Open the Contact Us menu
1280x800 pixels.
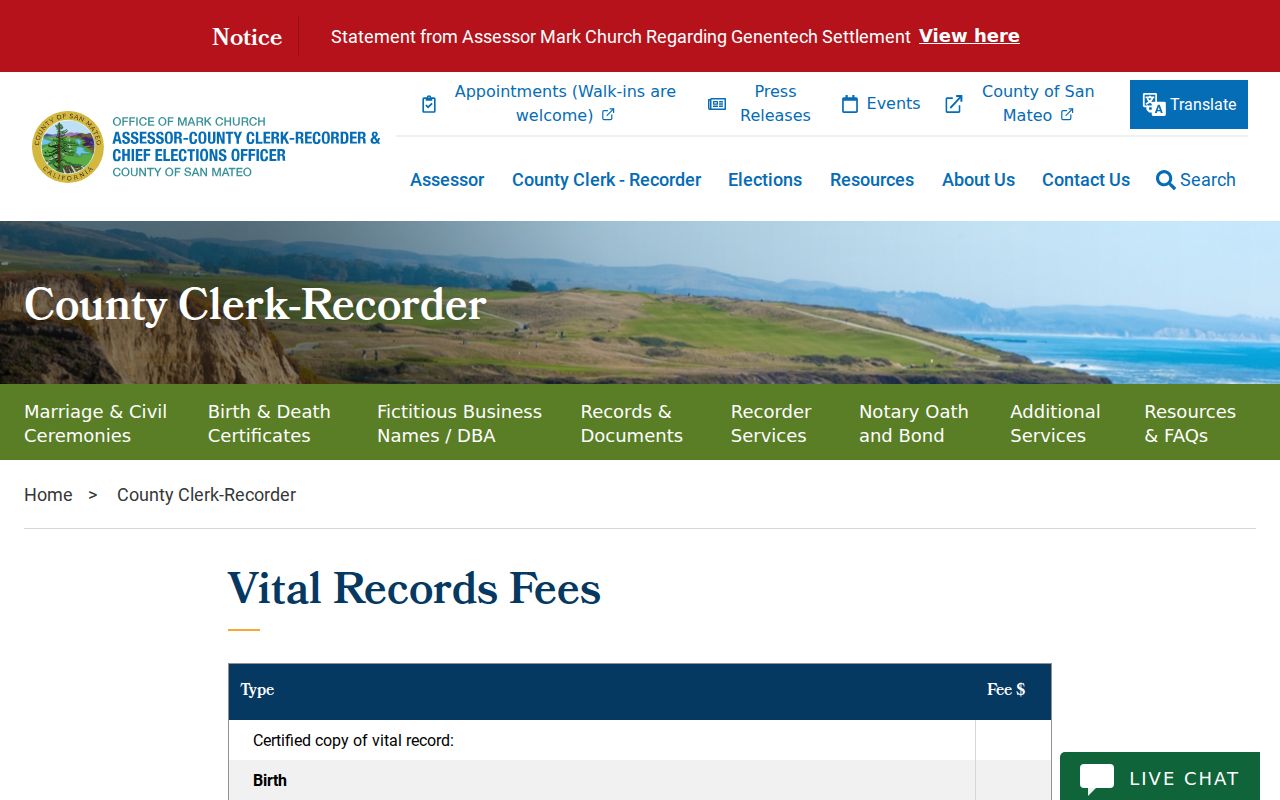click(1086, 180)
